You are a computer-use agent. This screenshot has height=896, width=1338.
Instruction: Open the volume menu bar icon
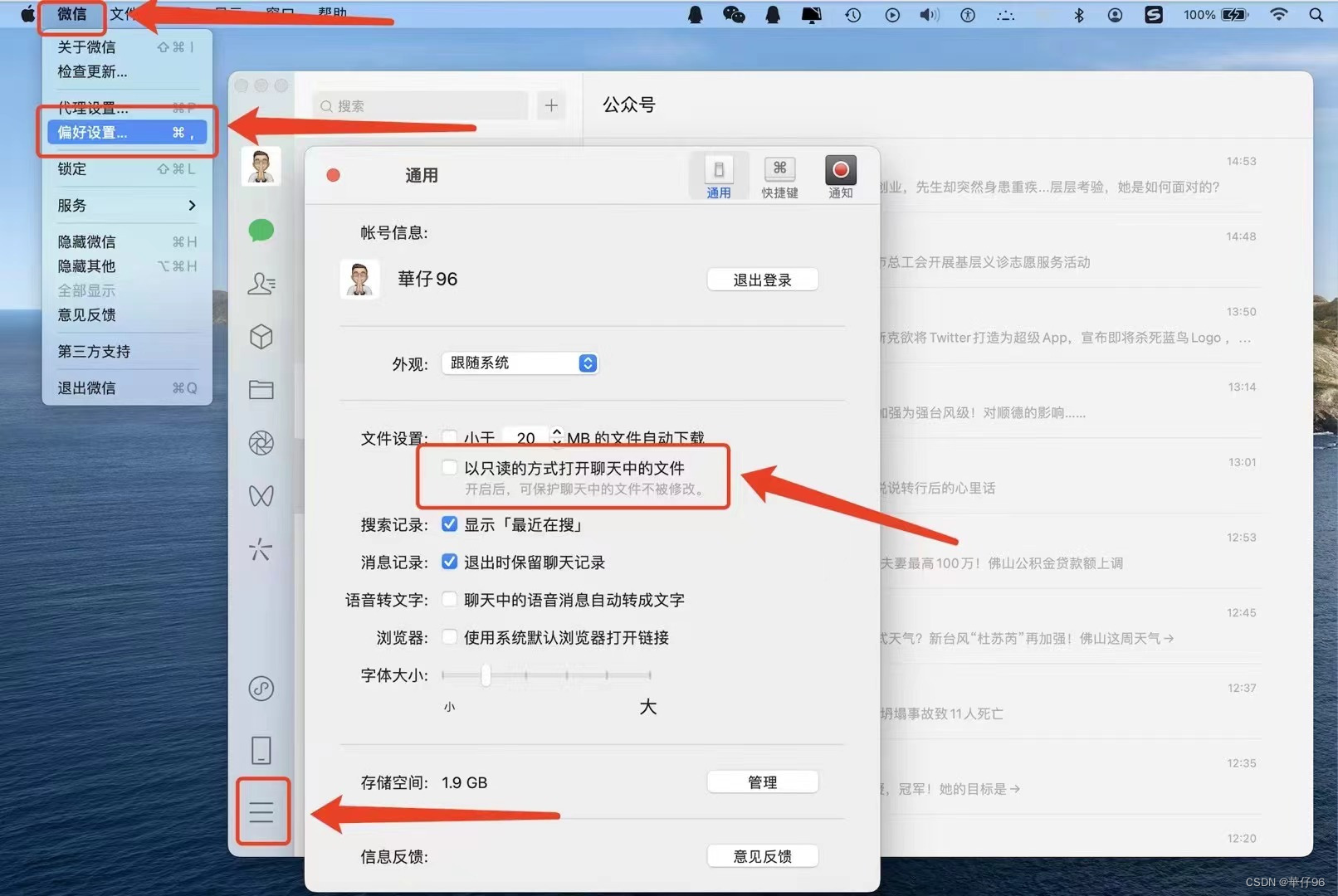(x=930, y=14)
